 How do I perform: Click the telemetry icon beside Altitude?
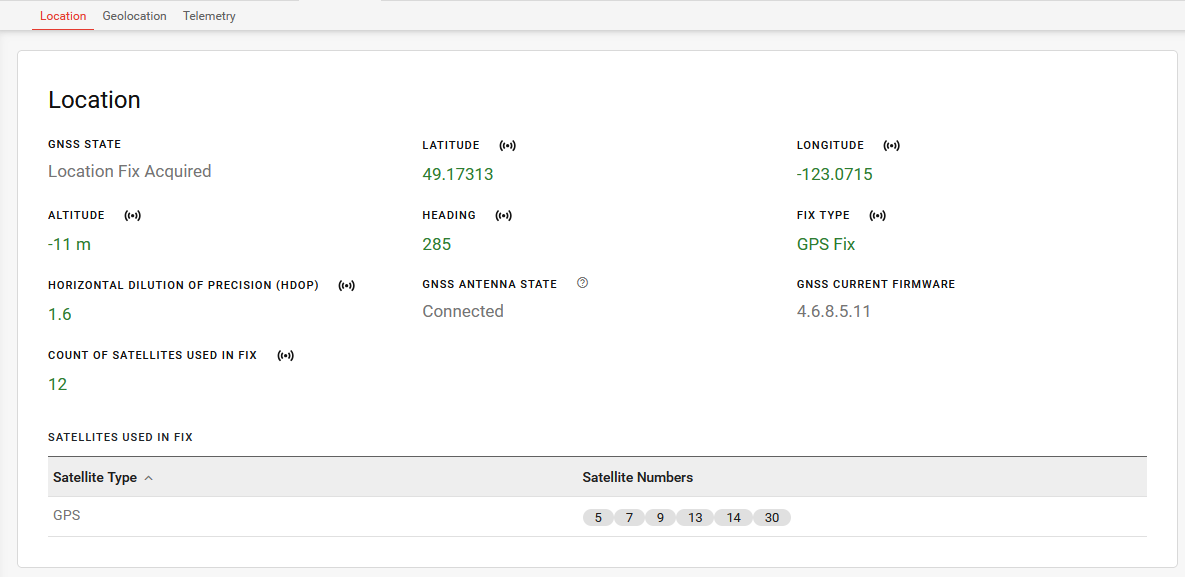click(x=132, y=216)
